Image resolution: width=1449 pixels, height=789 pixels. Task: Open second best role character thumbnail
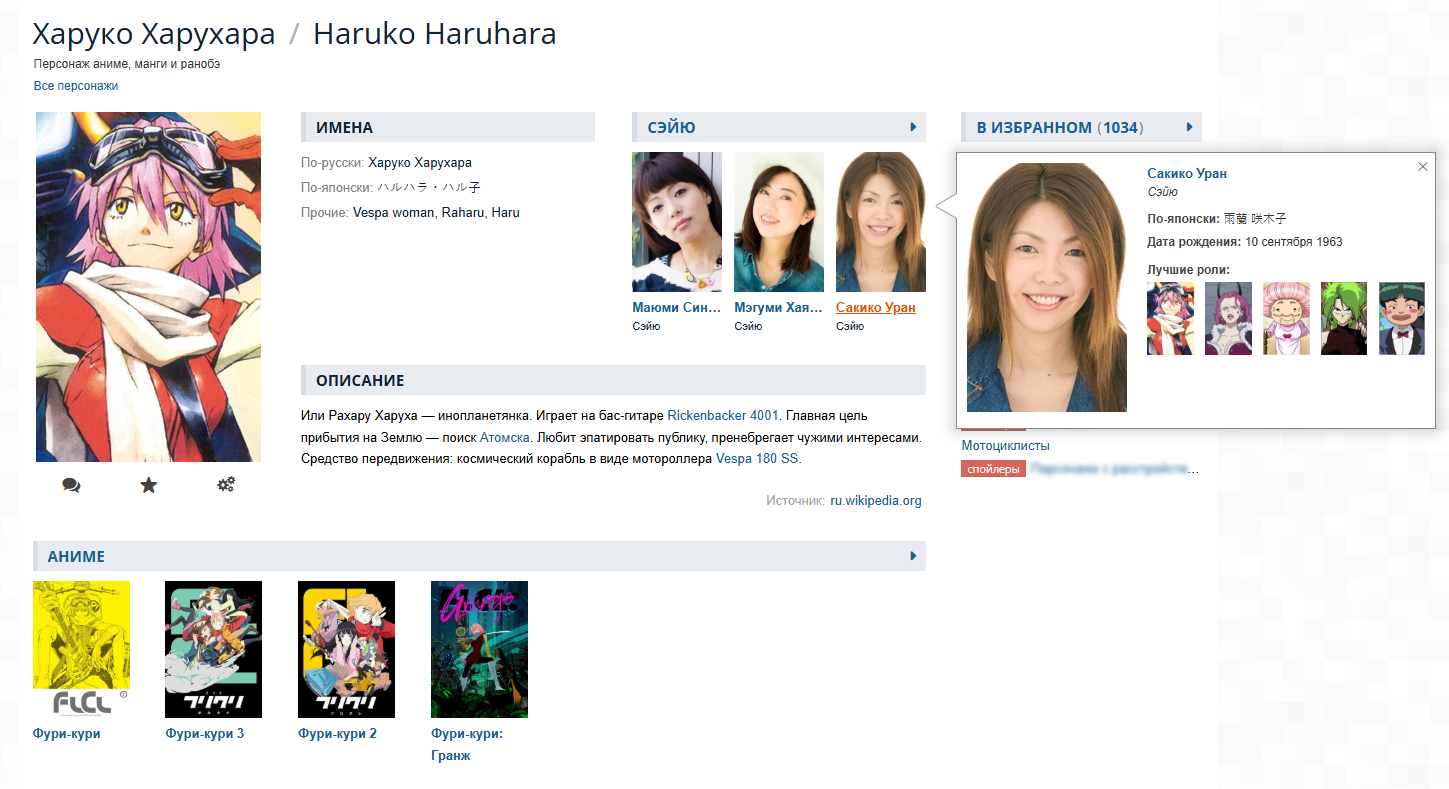(x=1228, y=318)
